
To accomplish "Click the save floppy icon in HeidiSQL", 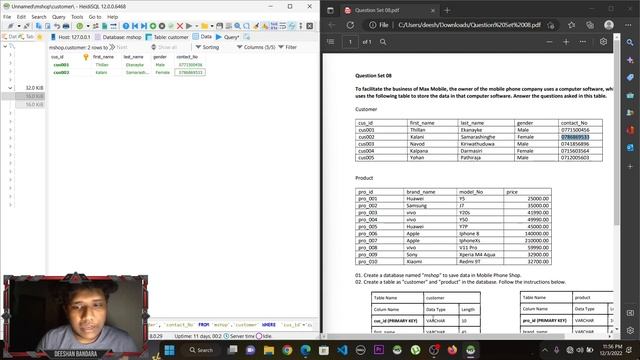I will pos(220,26).
